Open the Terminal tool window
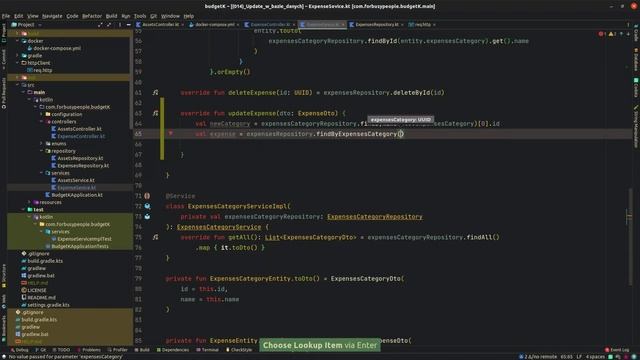 [207, 350]
